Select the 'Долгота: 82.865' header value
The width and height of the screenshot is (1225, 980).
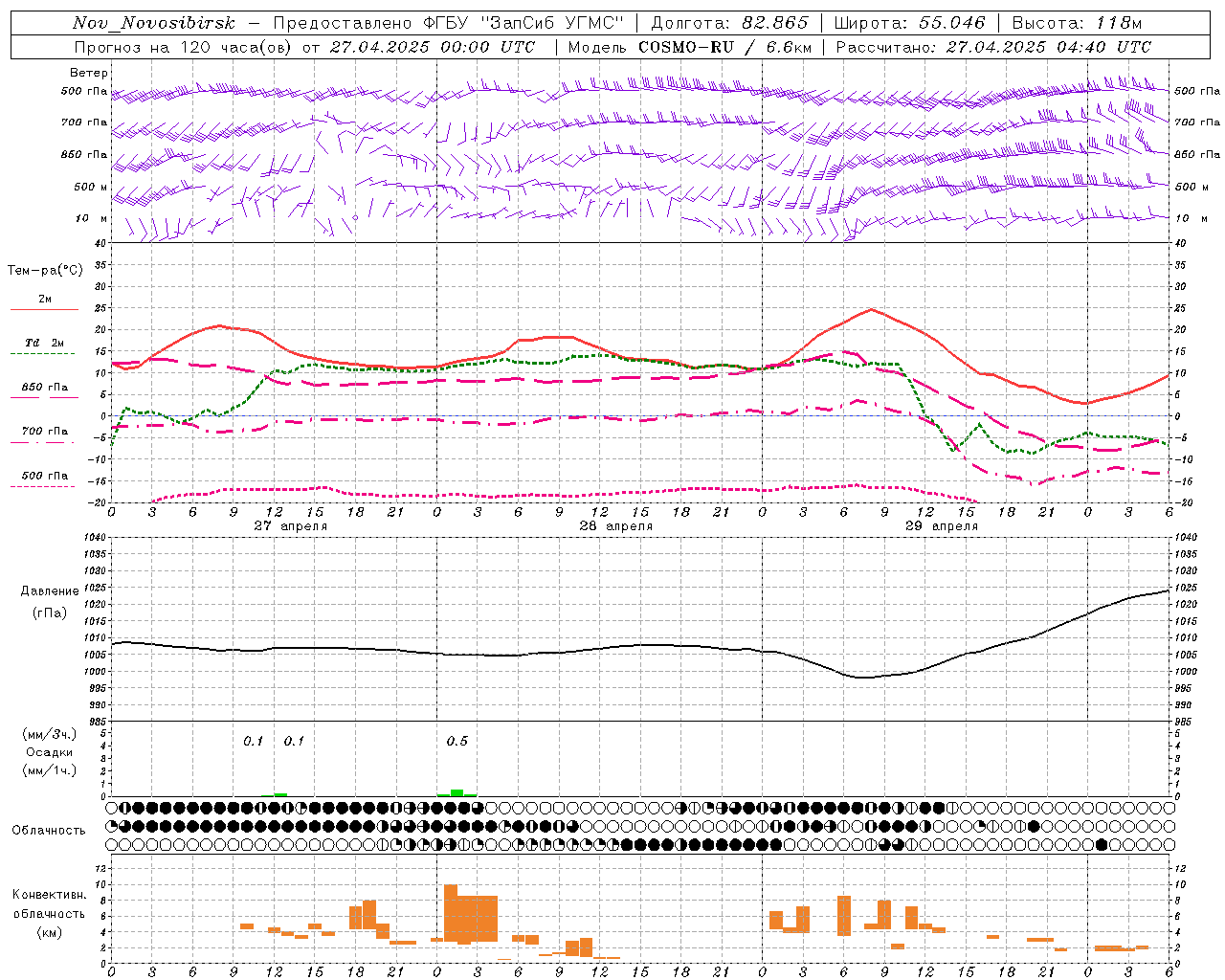pyautogui.click(x=729, y=23)
